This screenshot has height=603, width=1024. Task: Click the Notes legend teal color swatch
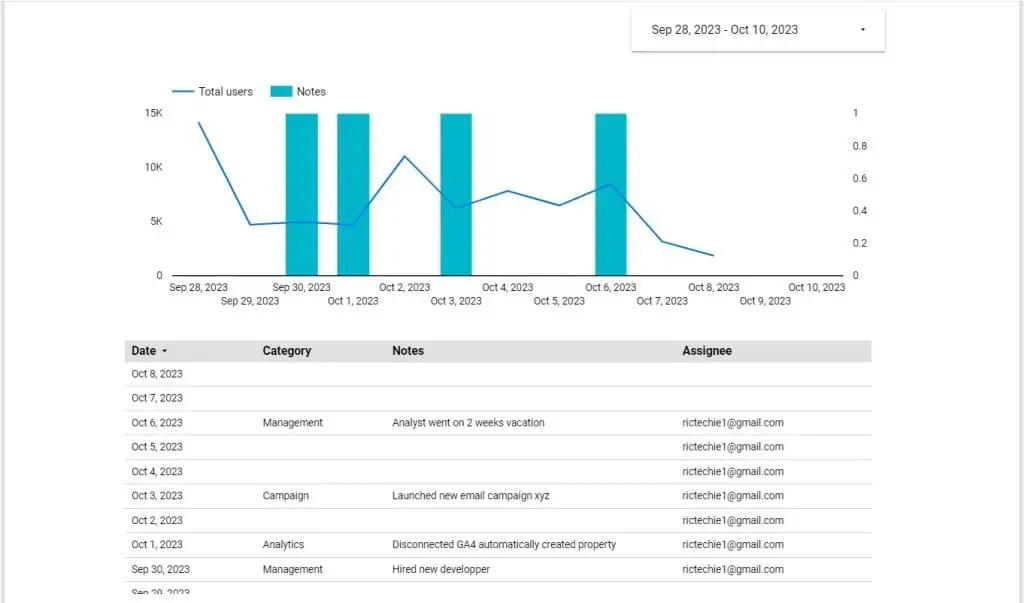[x=281, y=91]
